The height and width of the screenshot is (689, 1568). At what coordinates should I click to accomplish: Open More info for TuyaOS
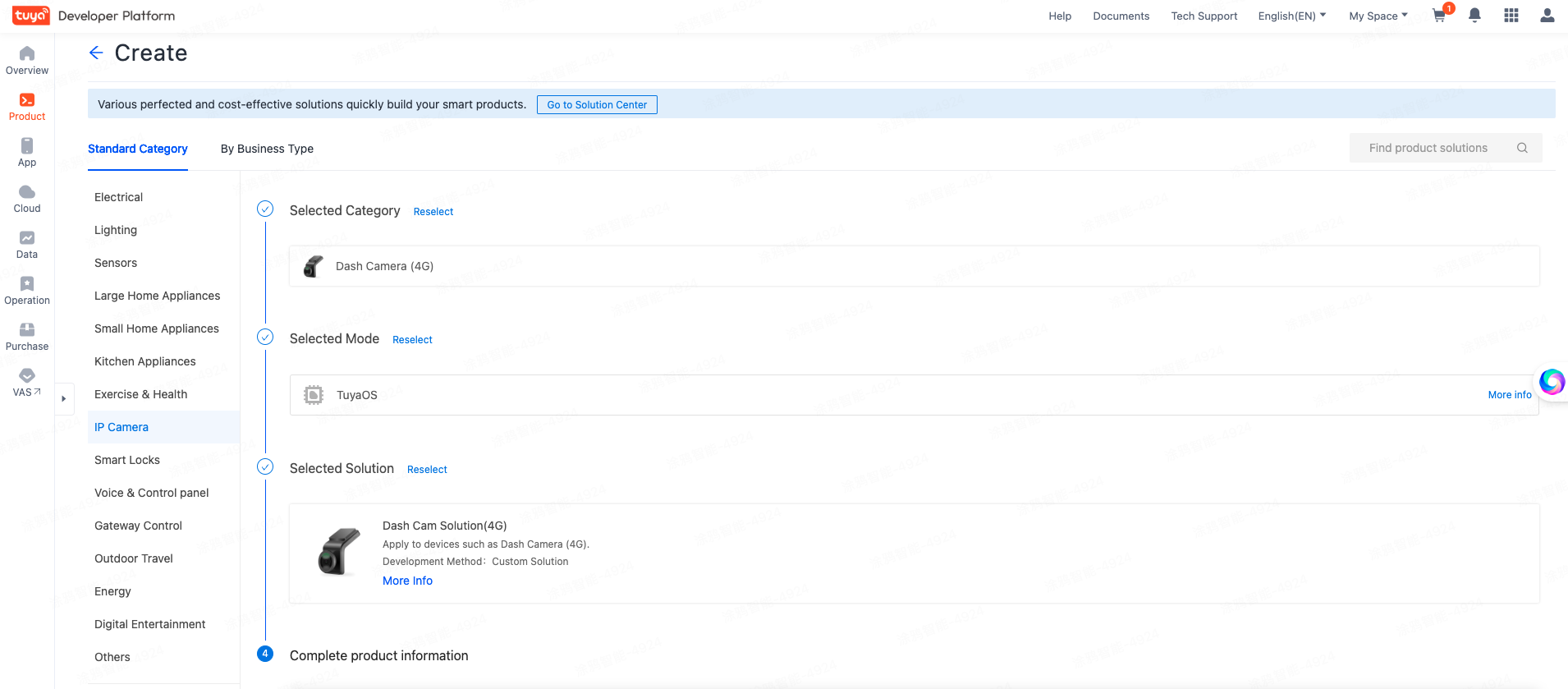[1510, 395]
